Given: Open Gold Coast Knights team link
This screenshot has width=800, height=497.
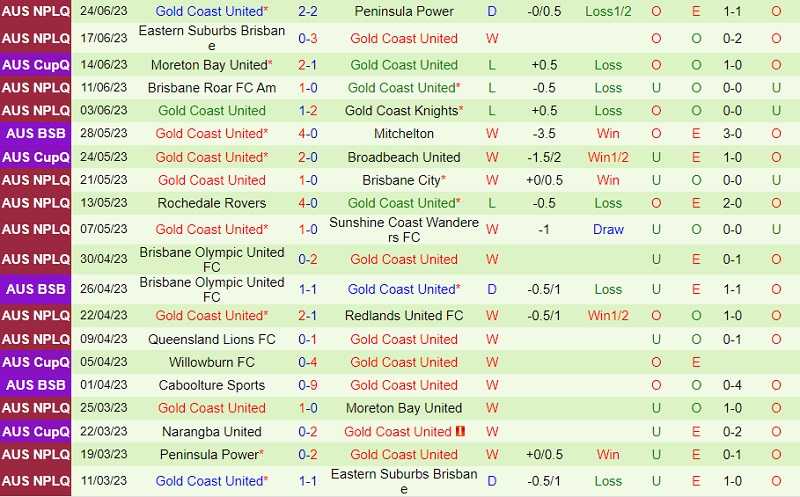Looking at the screenshot, I should pyautogui.click(x=401, y=111).
